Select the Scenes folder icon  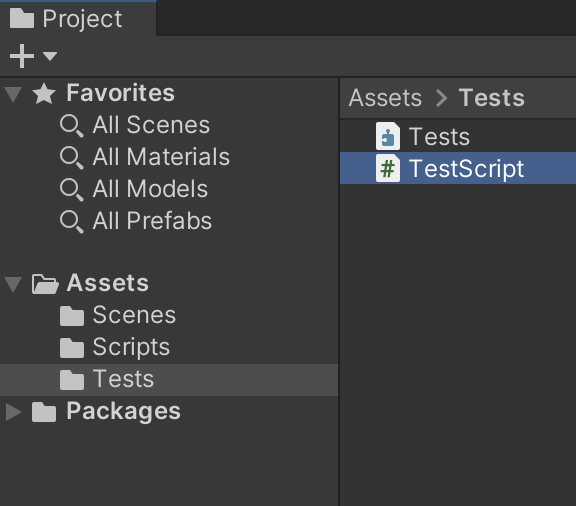(x=72, y=316)
